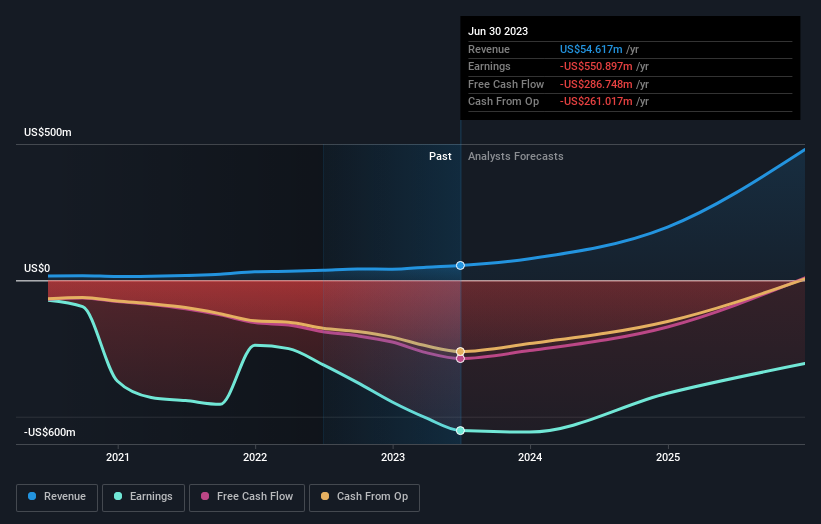Select the Cash From Op data point marker

(460, 351)
